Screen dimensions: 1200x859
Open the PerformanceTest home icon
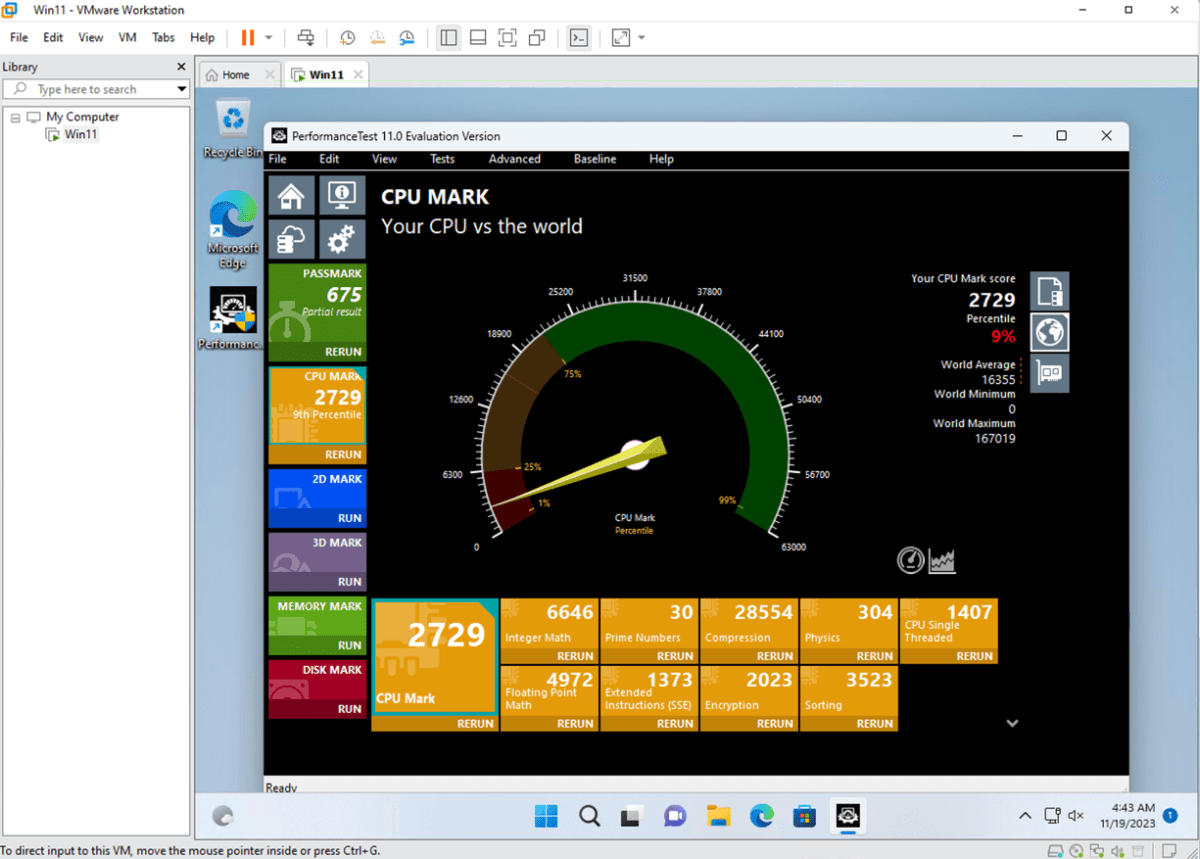point(291,196)
